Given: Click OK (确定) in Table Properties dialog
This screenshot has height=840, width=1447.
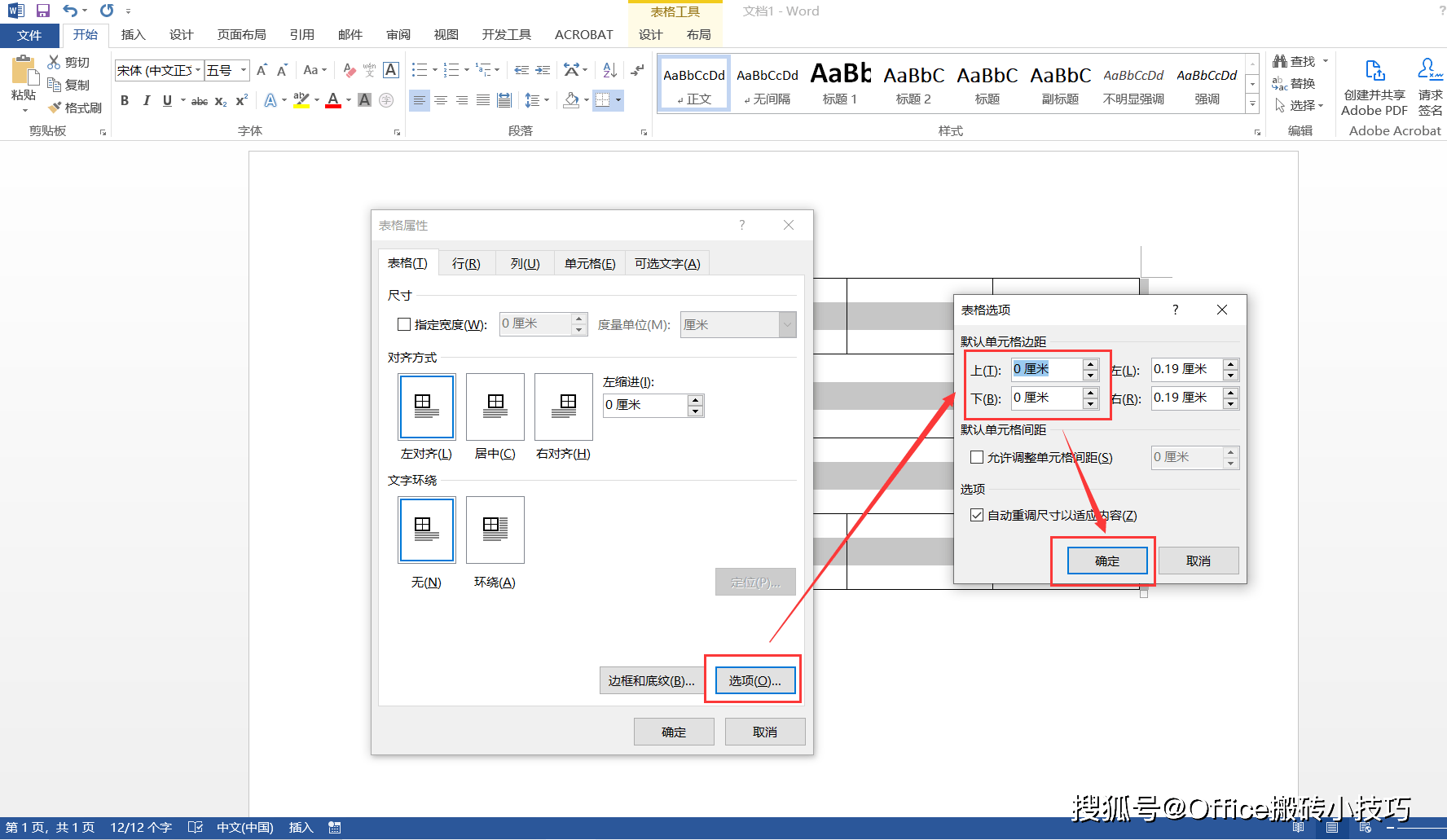Looking at the screenshot, I should [x=674, y=732].
